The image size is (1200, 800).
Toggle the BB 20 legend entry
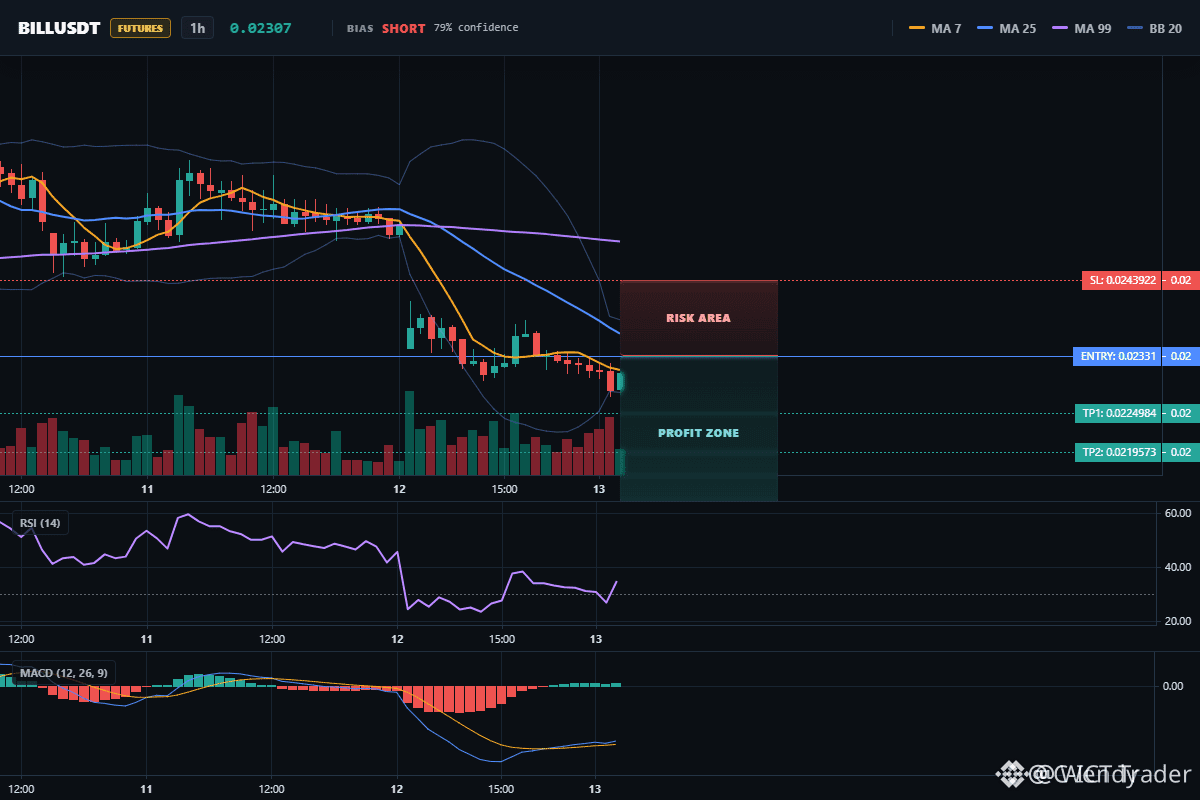tap(1153, 28)
